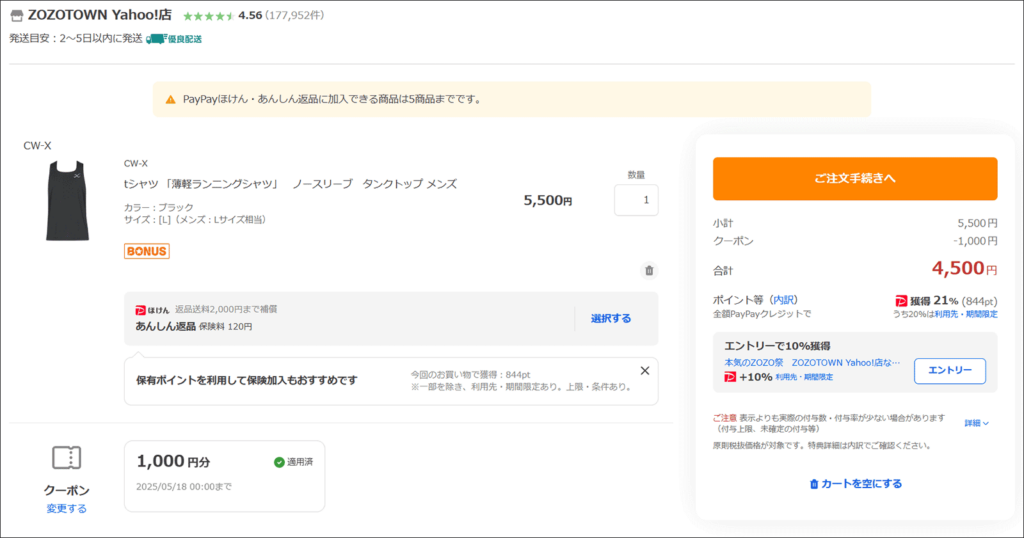Click the coupon ticket icon
Image resolution: width=1024 pixels, height=538 pixels.
coord(67,458)
